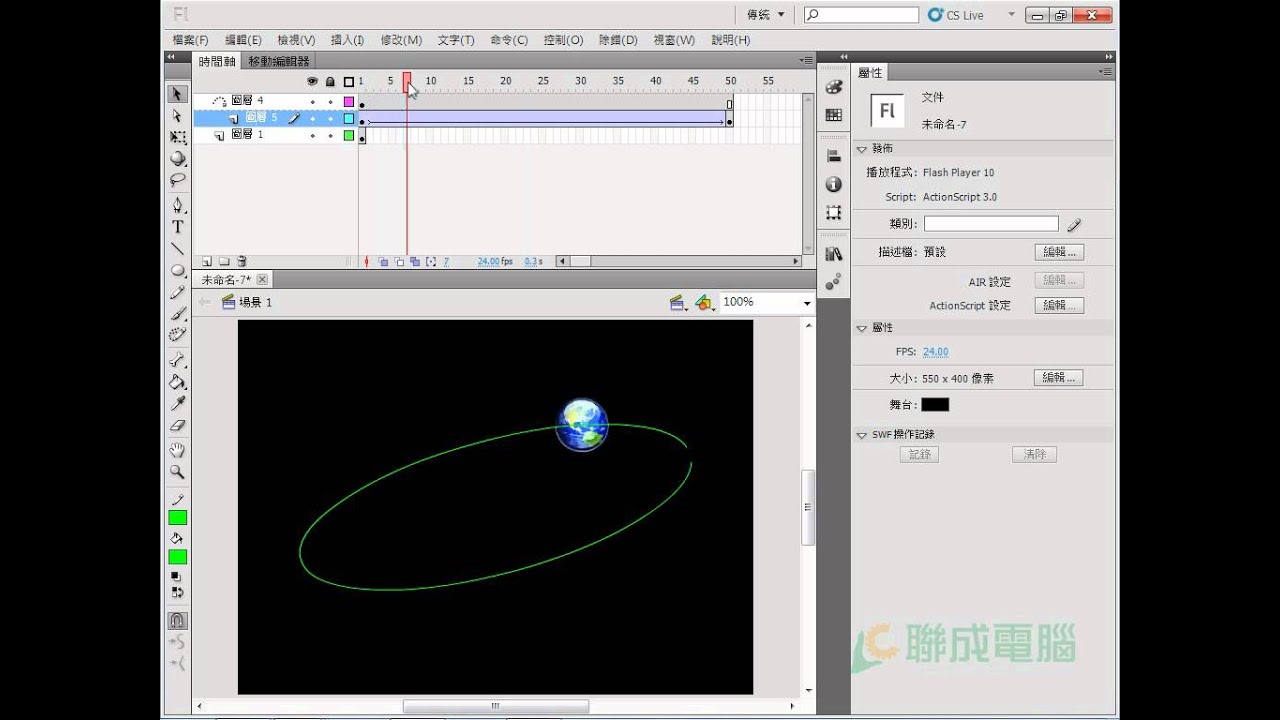The width and height of the screenshot is (1280, 720).
Task: Click the edit class definition pencil icon
Action: 1074,225
